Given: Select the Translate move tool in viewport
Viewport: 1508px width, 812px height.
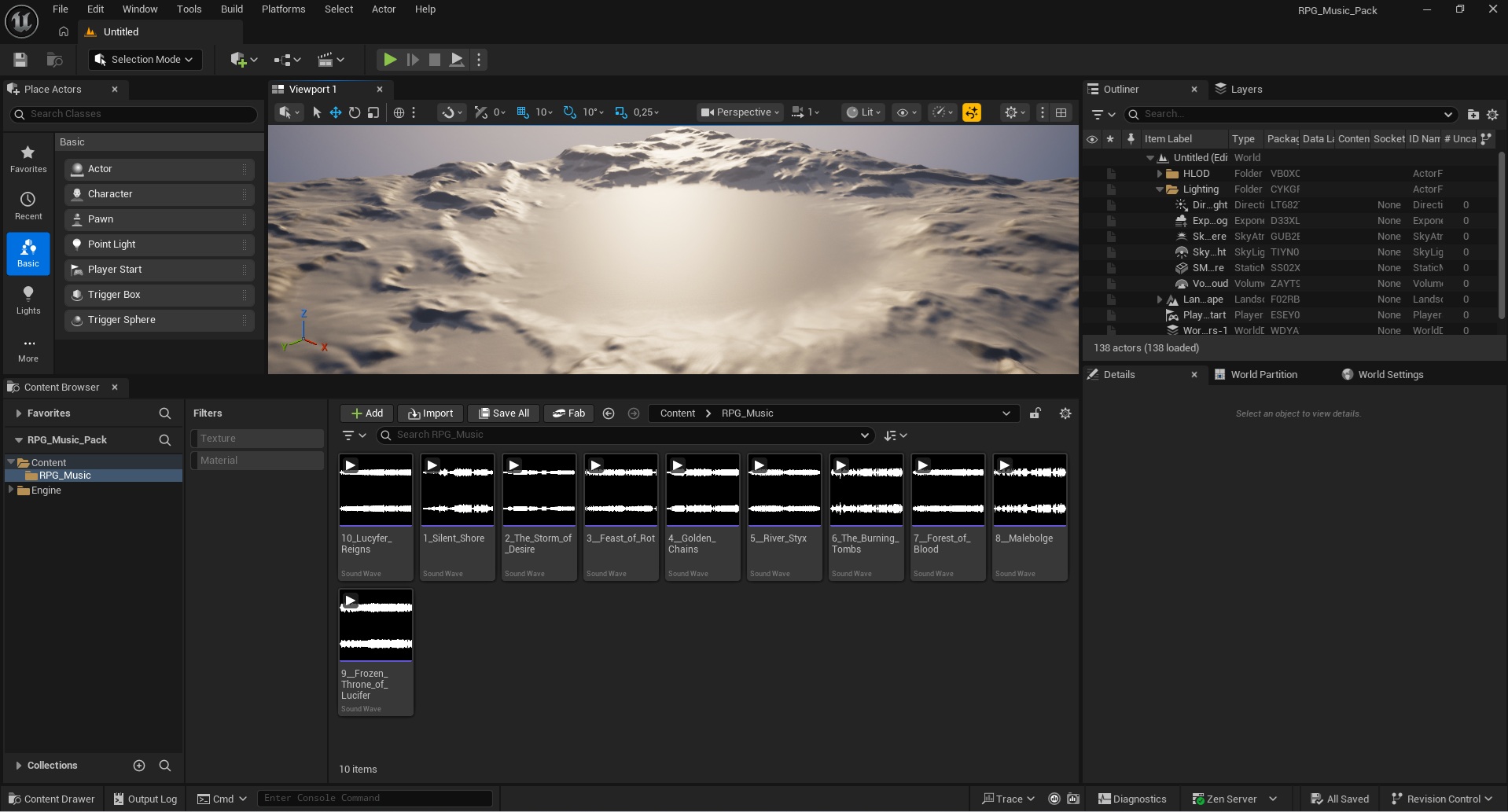Looking at the screenshot, I should tap(336, 112).
